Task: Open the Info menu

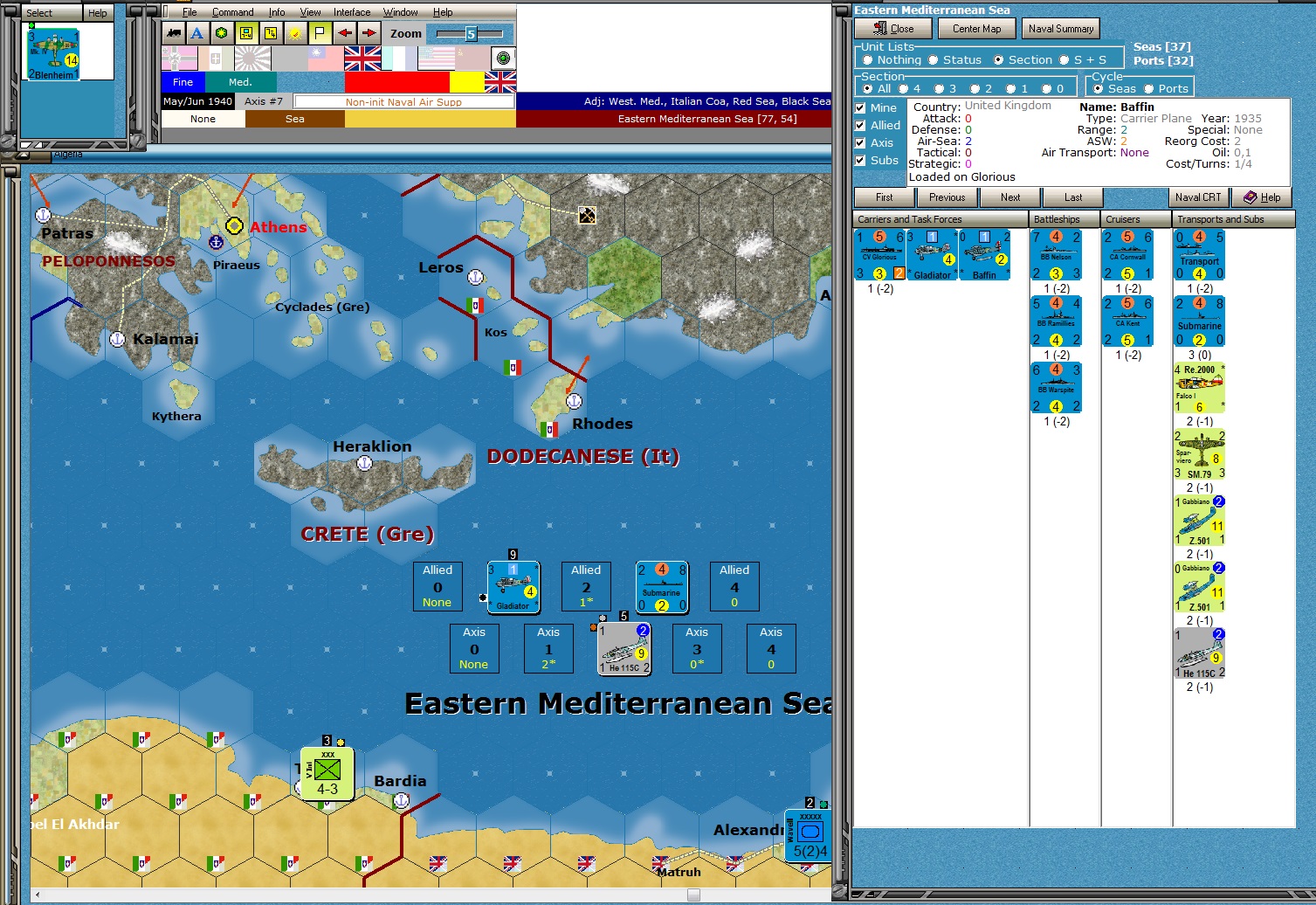Action: pyautogui.click(x=277, y=12)
